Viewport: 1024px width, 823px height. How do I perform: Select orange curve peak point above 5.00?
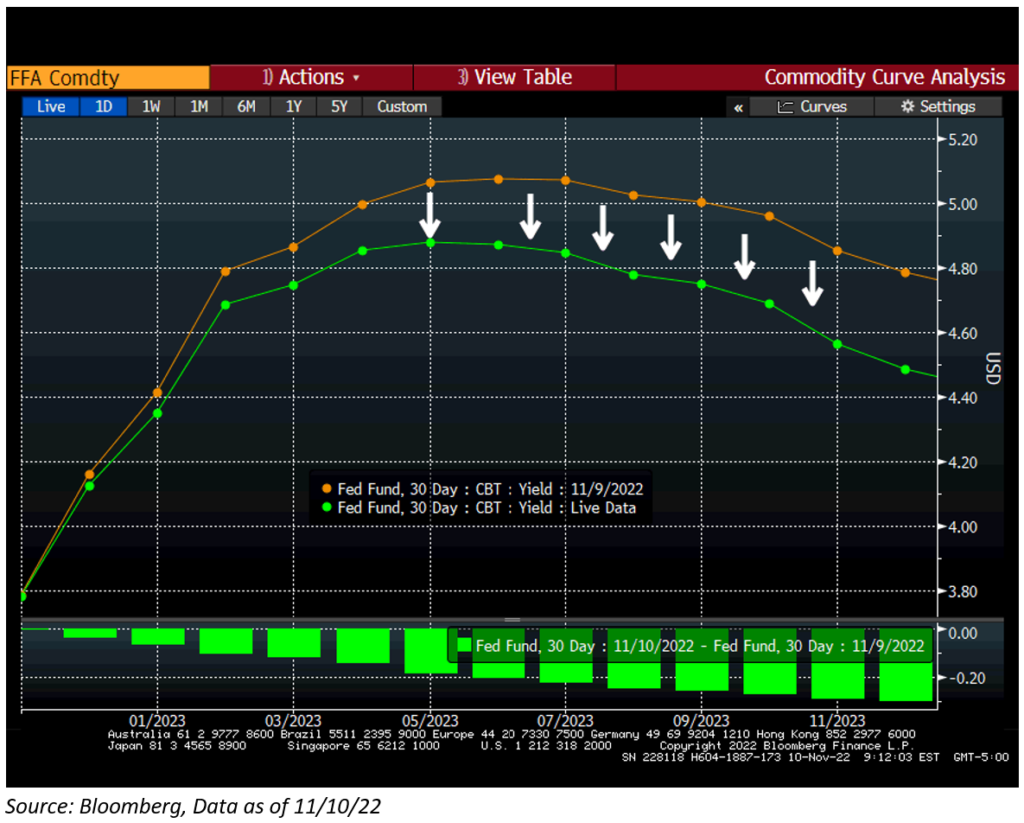coord(498,179)
